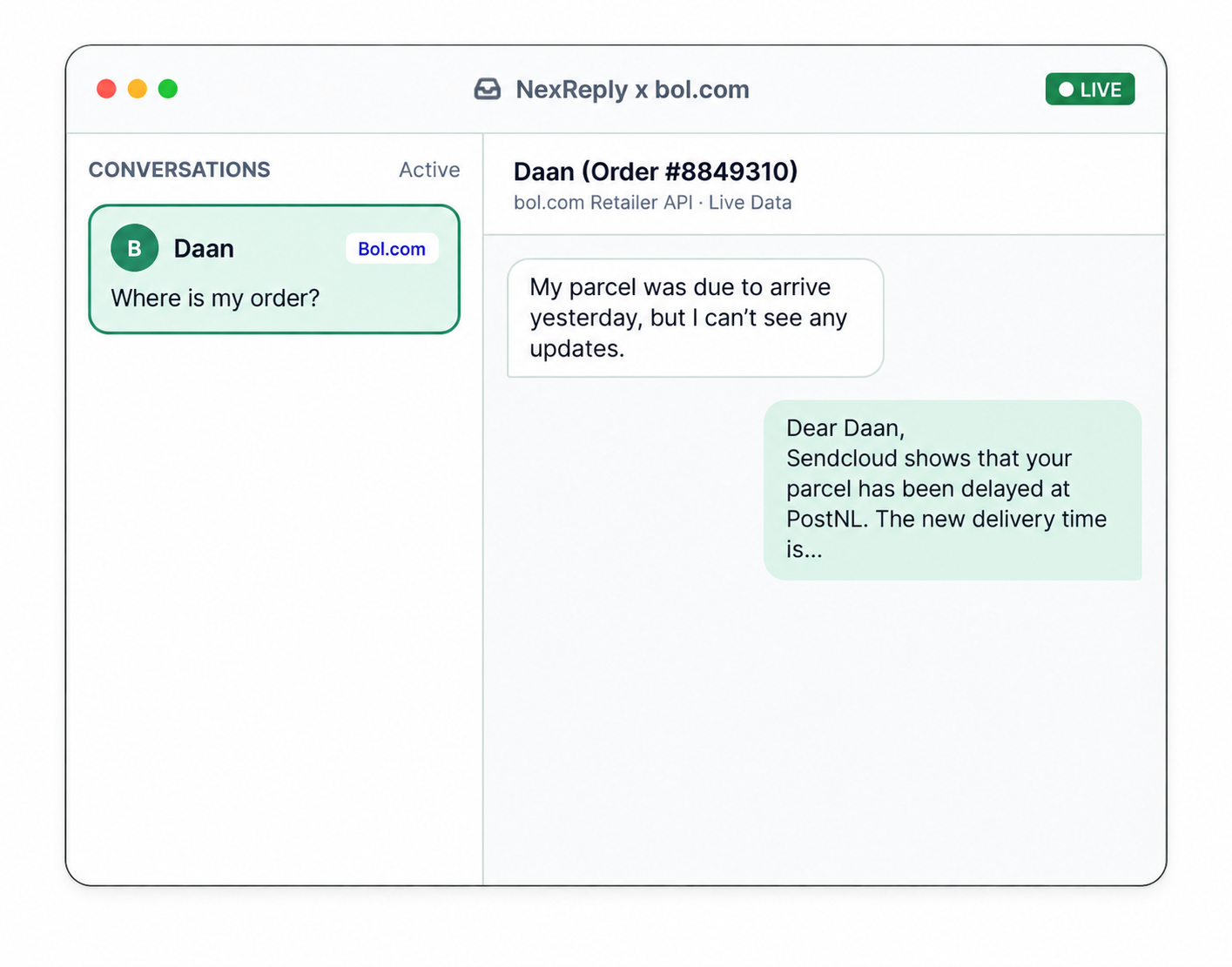The image size is (1232, 967).
Task: Click Daan's green B avatar
Action: pos(134,248)
